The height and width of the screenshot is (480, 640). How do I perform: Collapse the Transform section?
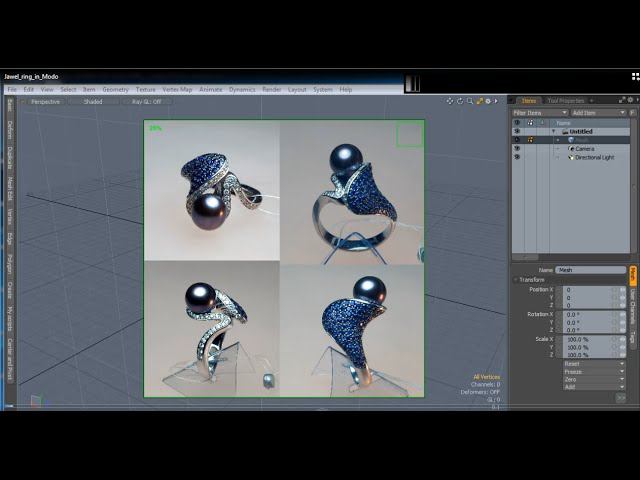[x=516, y=280]
